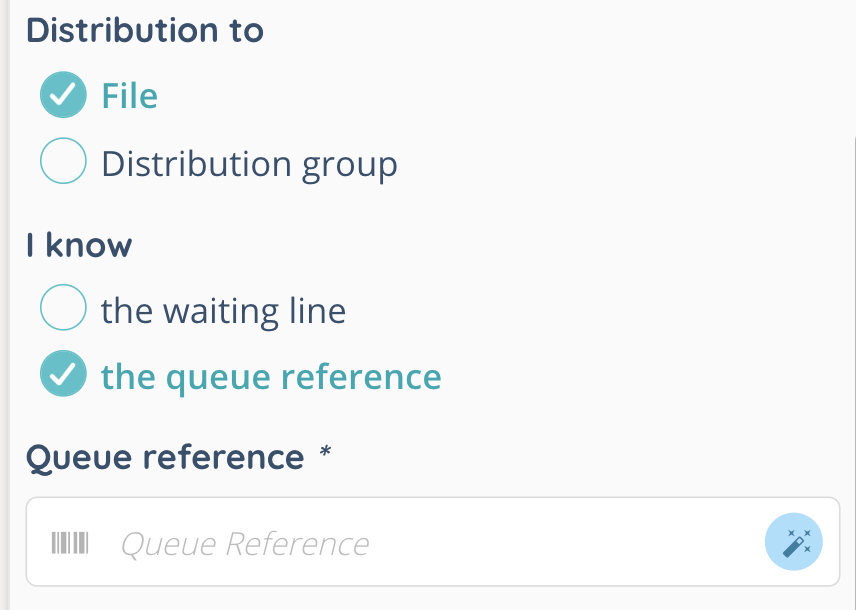Viewport: 856px width, 610px height.
Task: Click the magic wand auto-generate icon
Action: [x=795, y=543]
